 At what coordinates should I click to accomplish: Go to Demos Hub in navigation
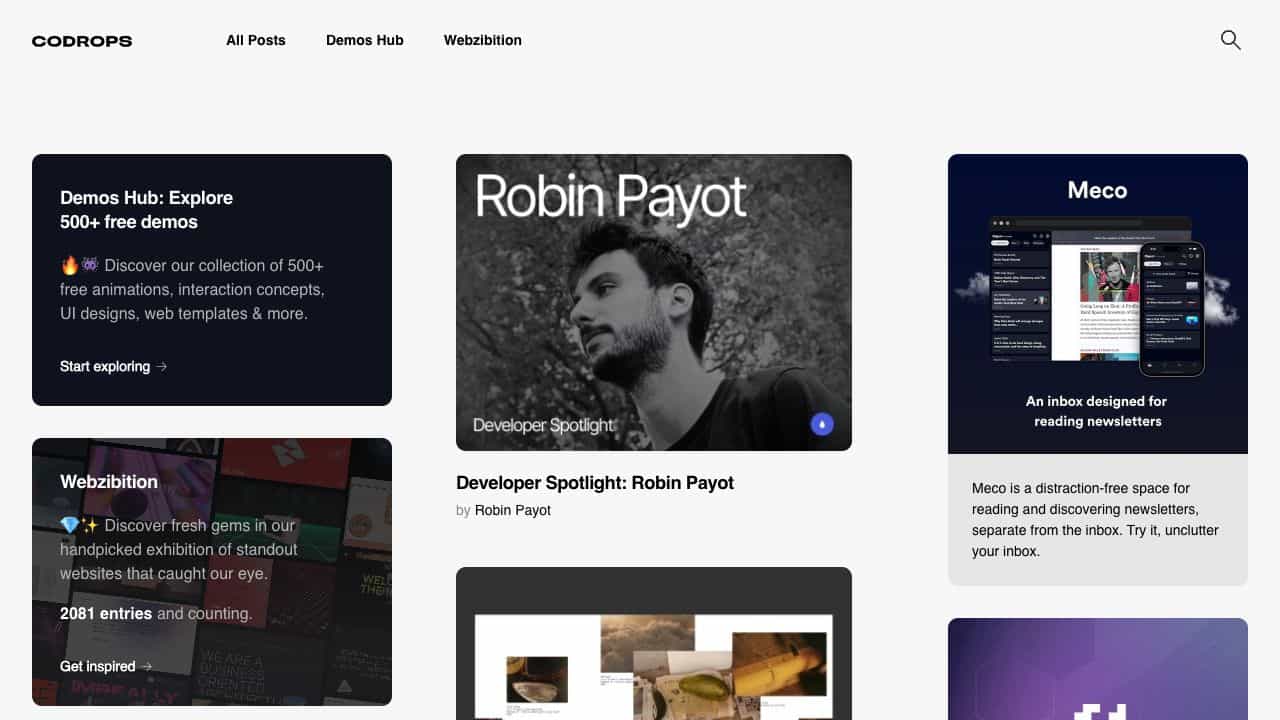point(365,41)
